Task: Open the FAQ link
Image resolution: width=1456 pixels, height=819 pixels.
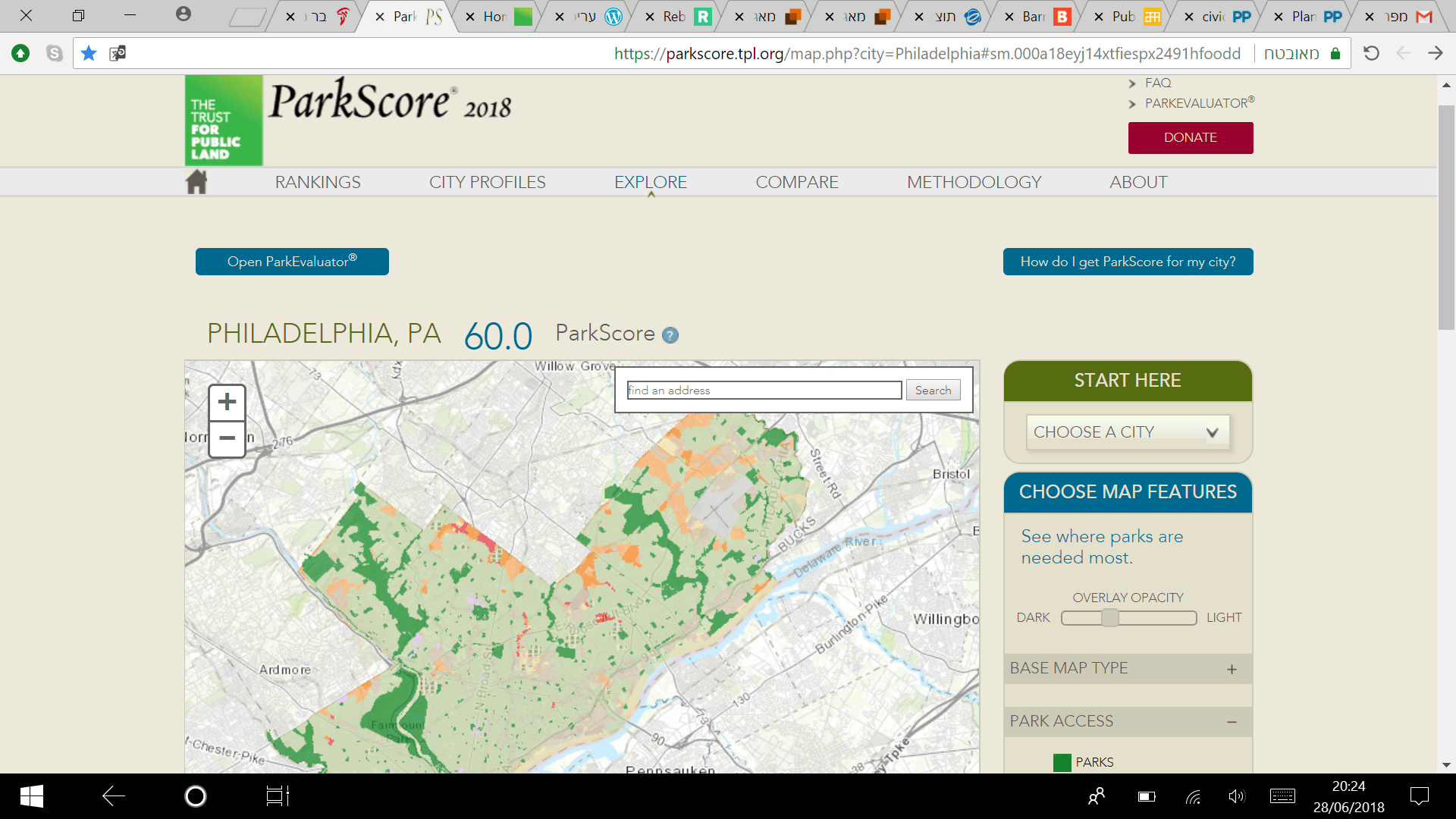Action: (x=1158, y=83)
